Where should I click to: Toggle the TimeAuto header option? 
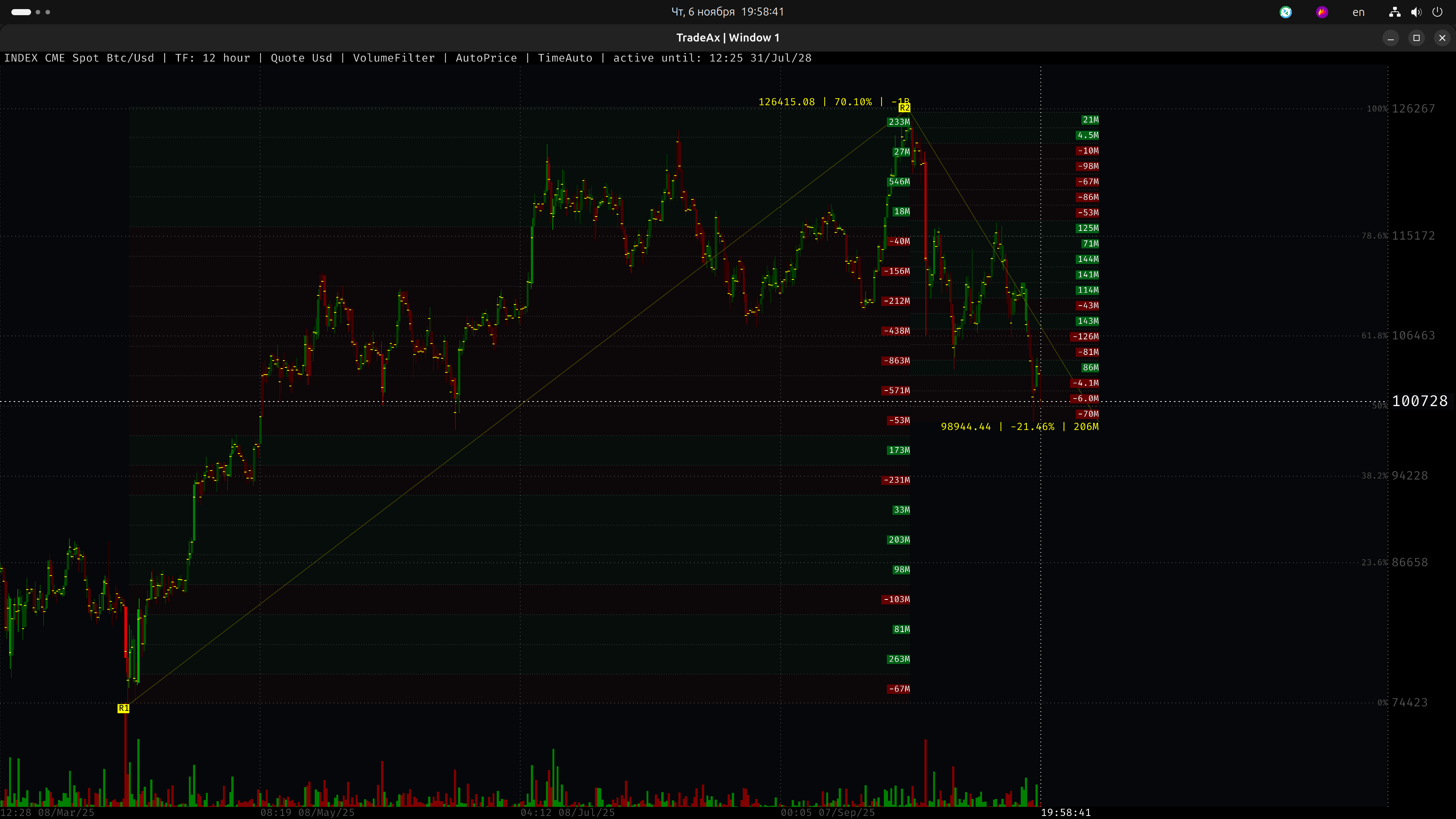pos(565,58)
